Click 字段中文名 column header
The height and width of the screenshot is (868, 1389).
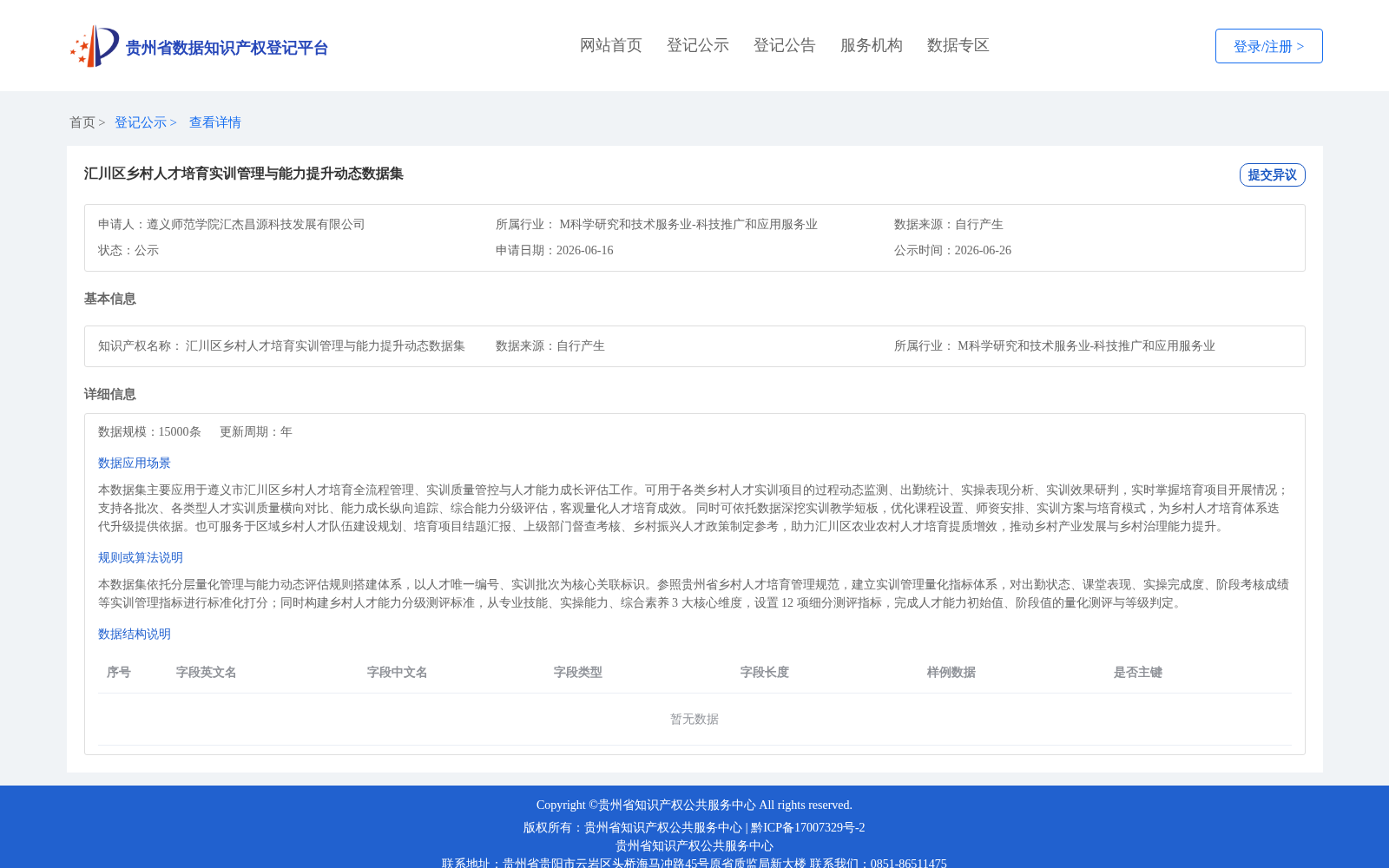pyautogui.click(x=398, y=672)
